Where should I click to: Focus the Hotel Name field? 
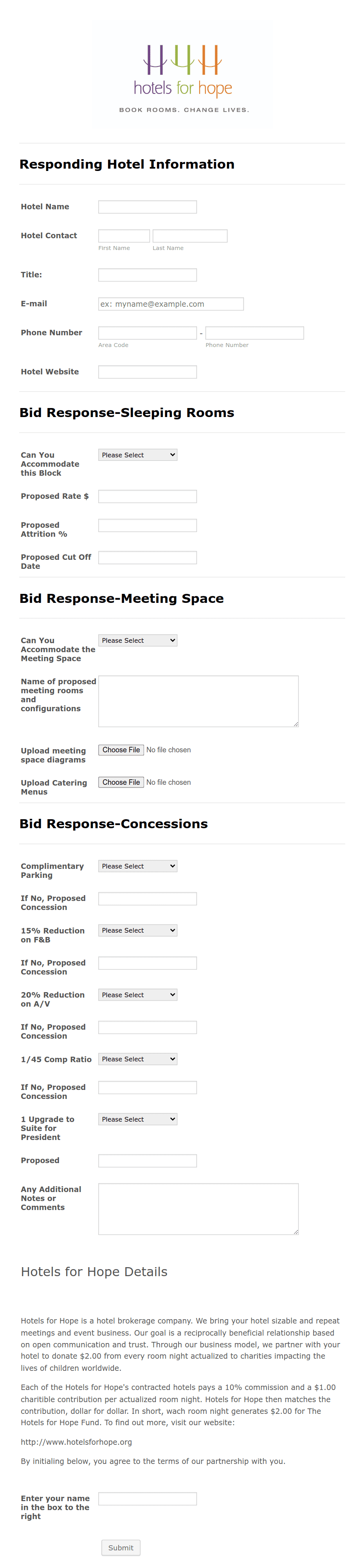pyautogui.click(x=147, y=207)
